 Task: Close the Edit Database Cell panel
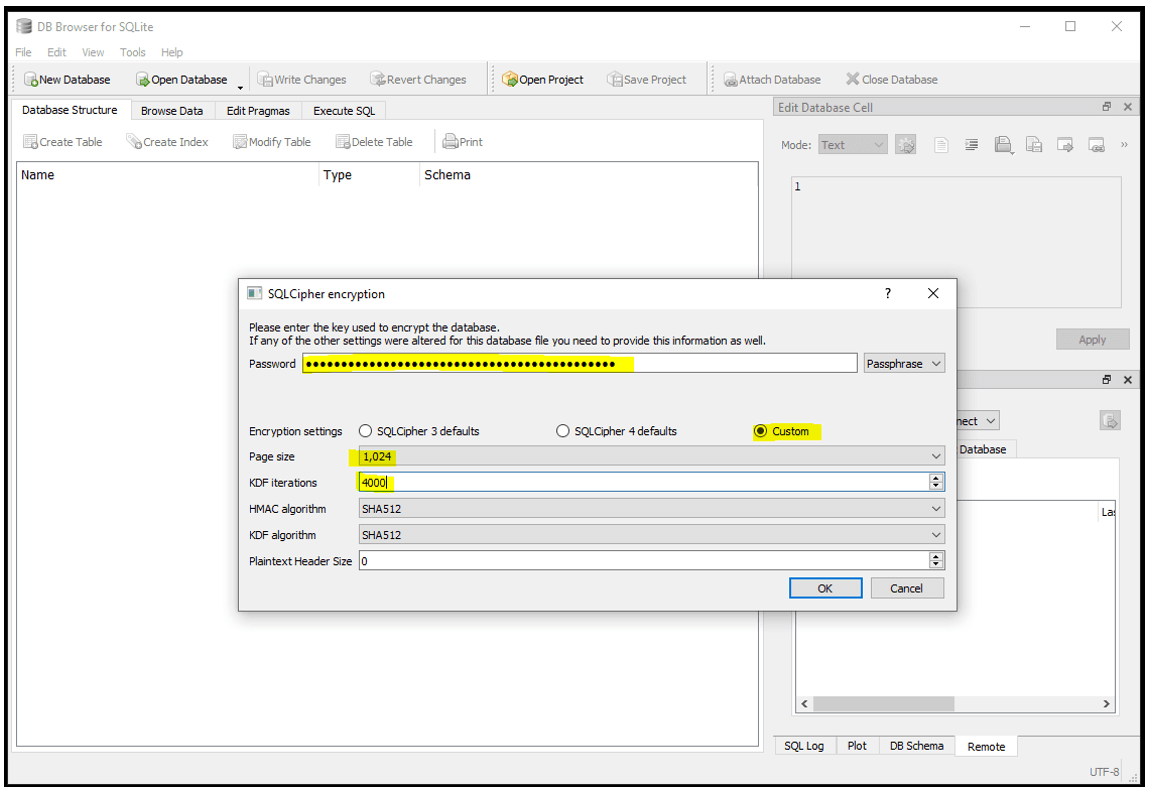point(1128,107)
